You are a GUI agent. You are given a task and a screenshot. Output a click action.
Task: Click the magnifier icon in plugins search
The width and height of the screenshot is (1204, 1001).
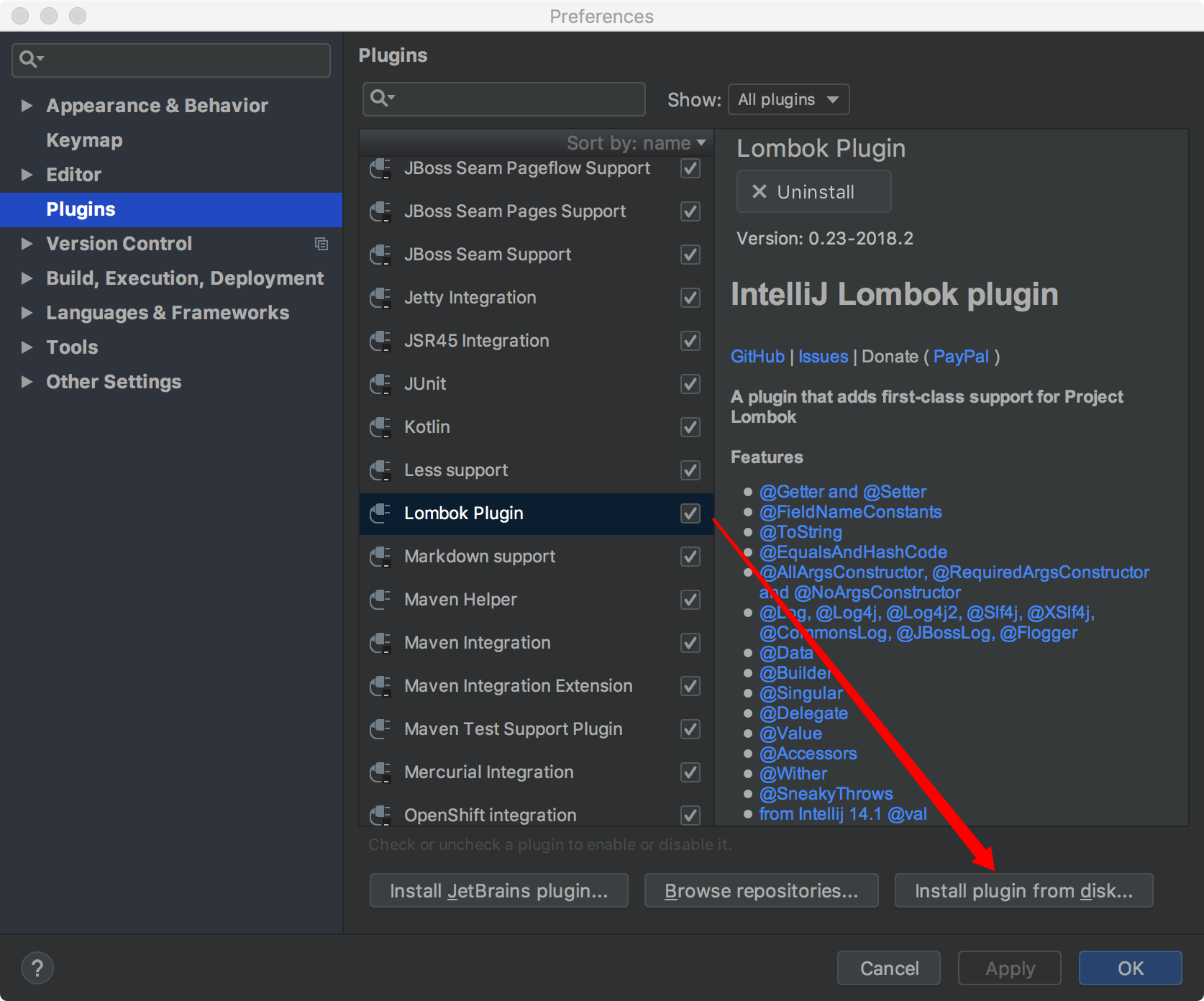[x=381, y=98]
